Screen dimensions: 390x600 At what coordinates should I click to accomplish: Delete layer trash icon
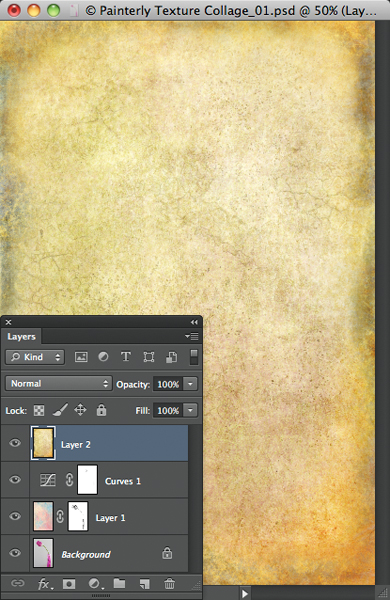(170, 584)
